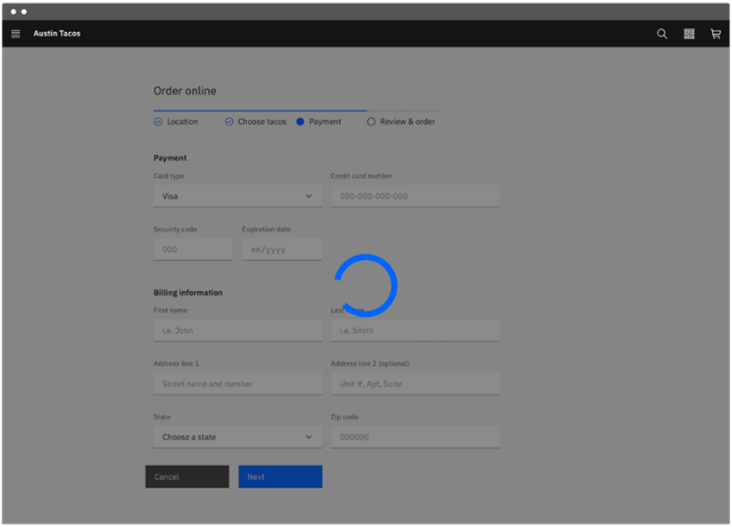Open the shopping cart icon
The height and width of the screenshot is (527, 732).
(715, 34)
